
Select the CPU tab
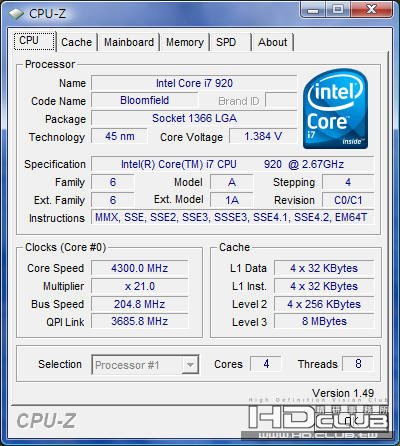(x=34, y=41)
